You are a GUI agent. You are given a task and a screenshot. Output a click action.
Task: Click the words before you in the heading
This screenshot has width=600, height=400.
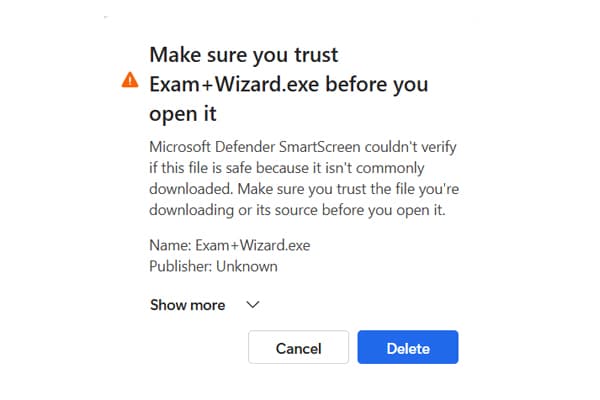[377, 84]
